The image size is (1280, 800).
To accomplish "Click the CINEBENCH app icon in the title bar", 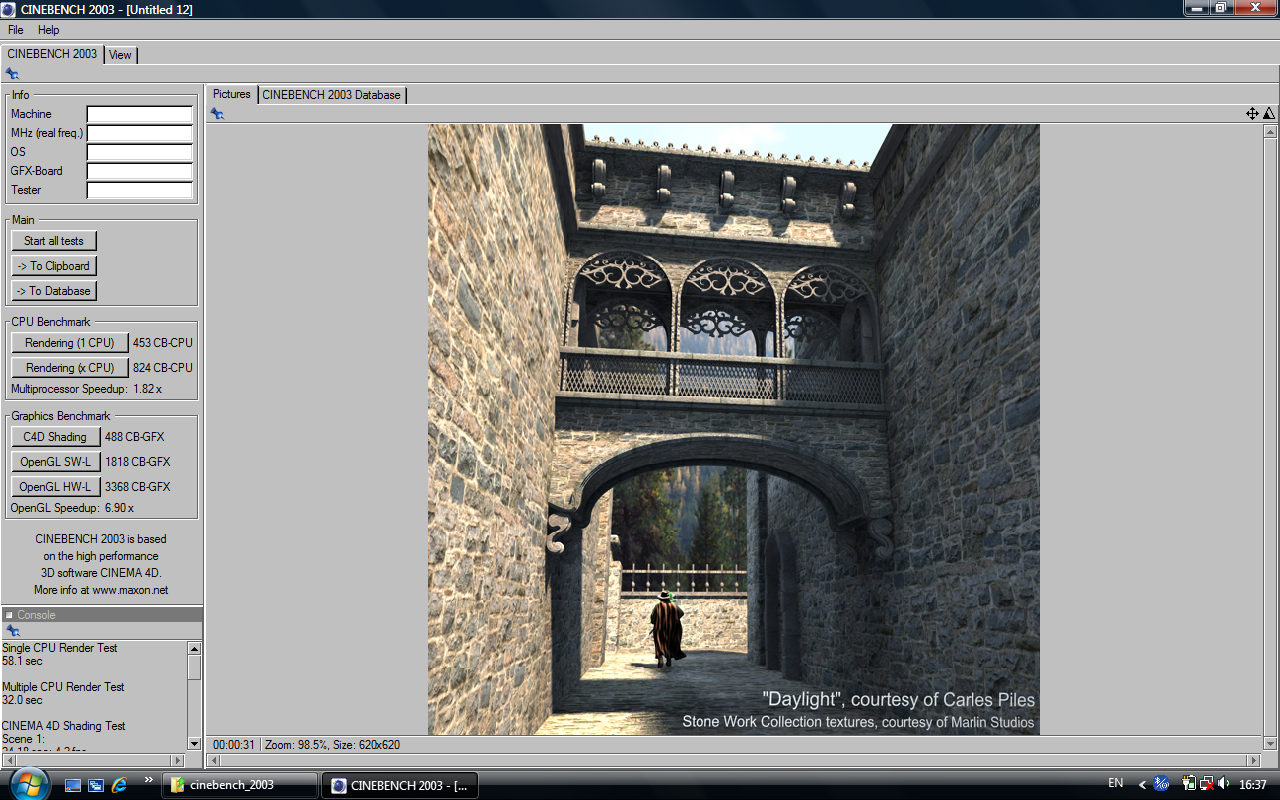I will point(10,9).
